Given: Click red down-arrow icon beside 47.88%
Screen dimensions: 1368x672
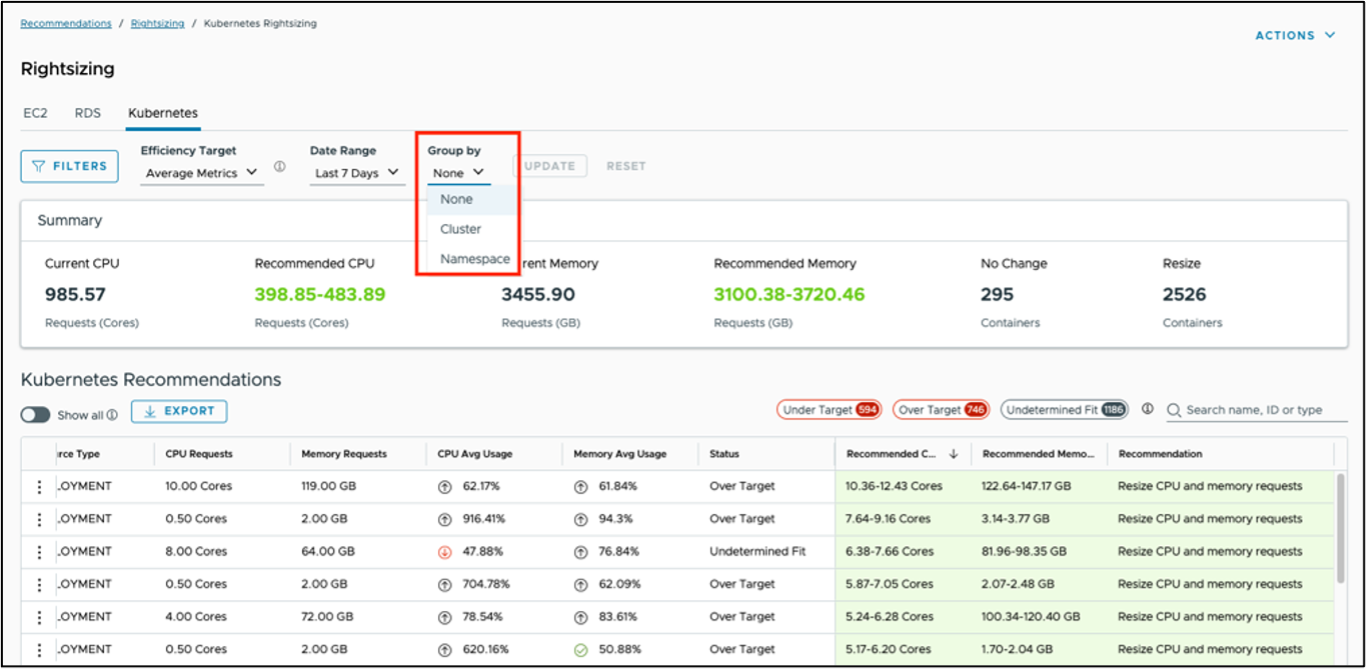Looking at the screenshot, I should pyautogui.click(x=445, y=552).
